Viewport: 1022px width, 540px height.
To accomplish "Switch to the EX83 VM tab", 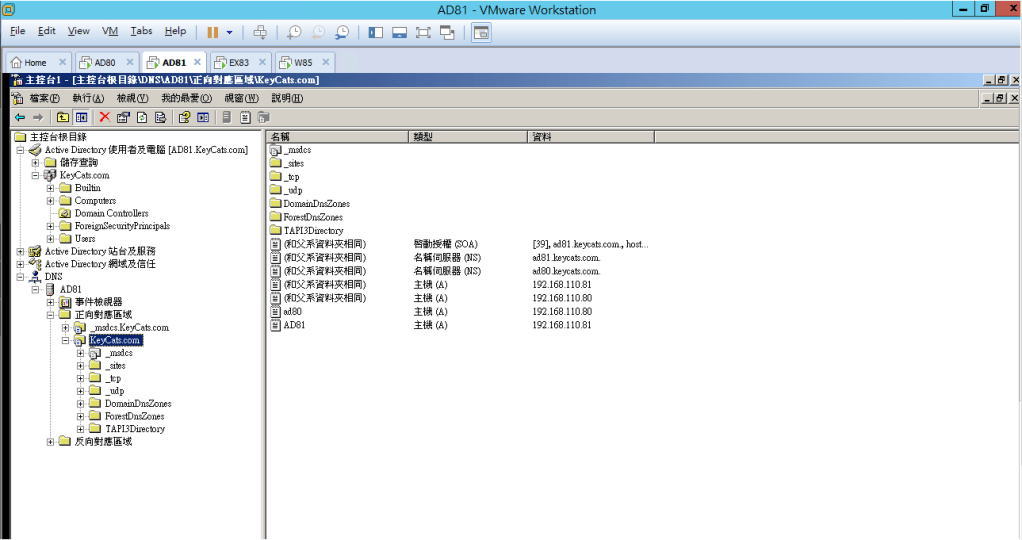I will [239, 62].
